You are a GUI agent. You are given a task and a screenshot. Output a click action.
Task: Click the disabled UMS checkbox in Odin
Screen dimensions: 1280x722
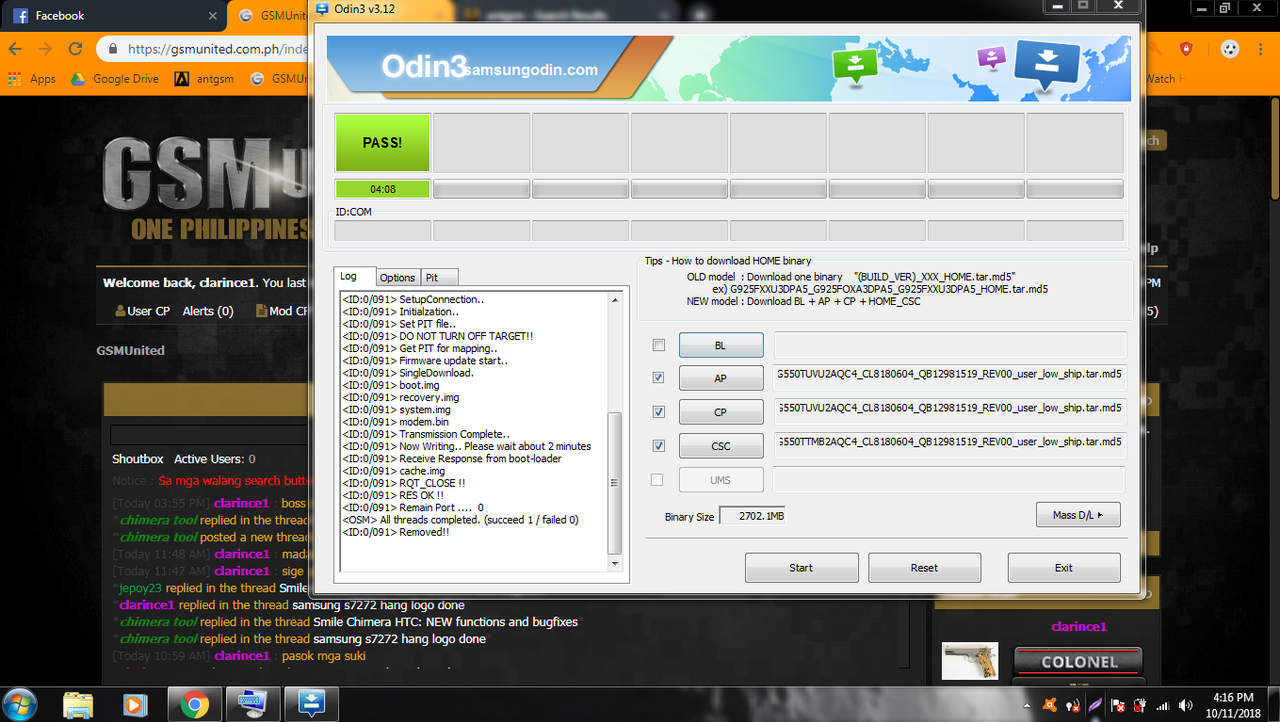pos(657,480)
